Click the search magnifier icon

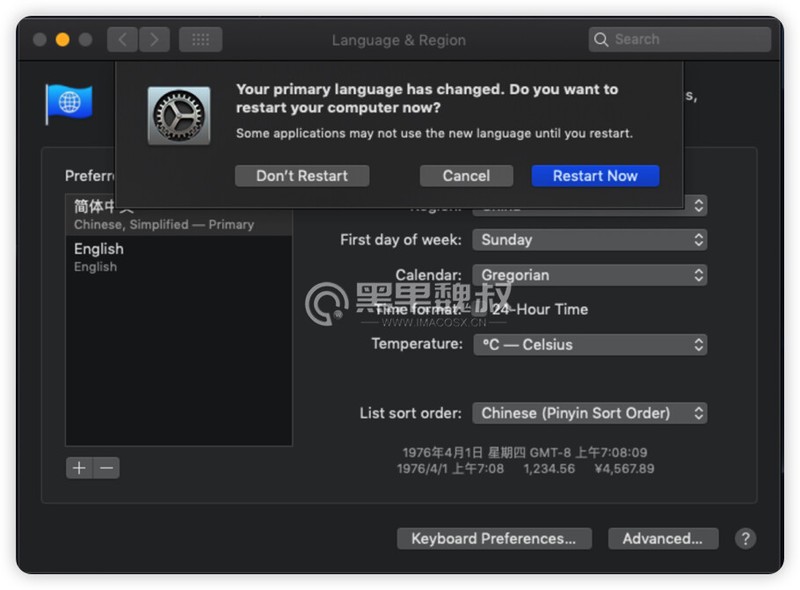(601, 39)
